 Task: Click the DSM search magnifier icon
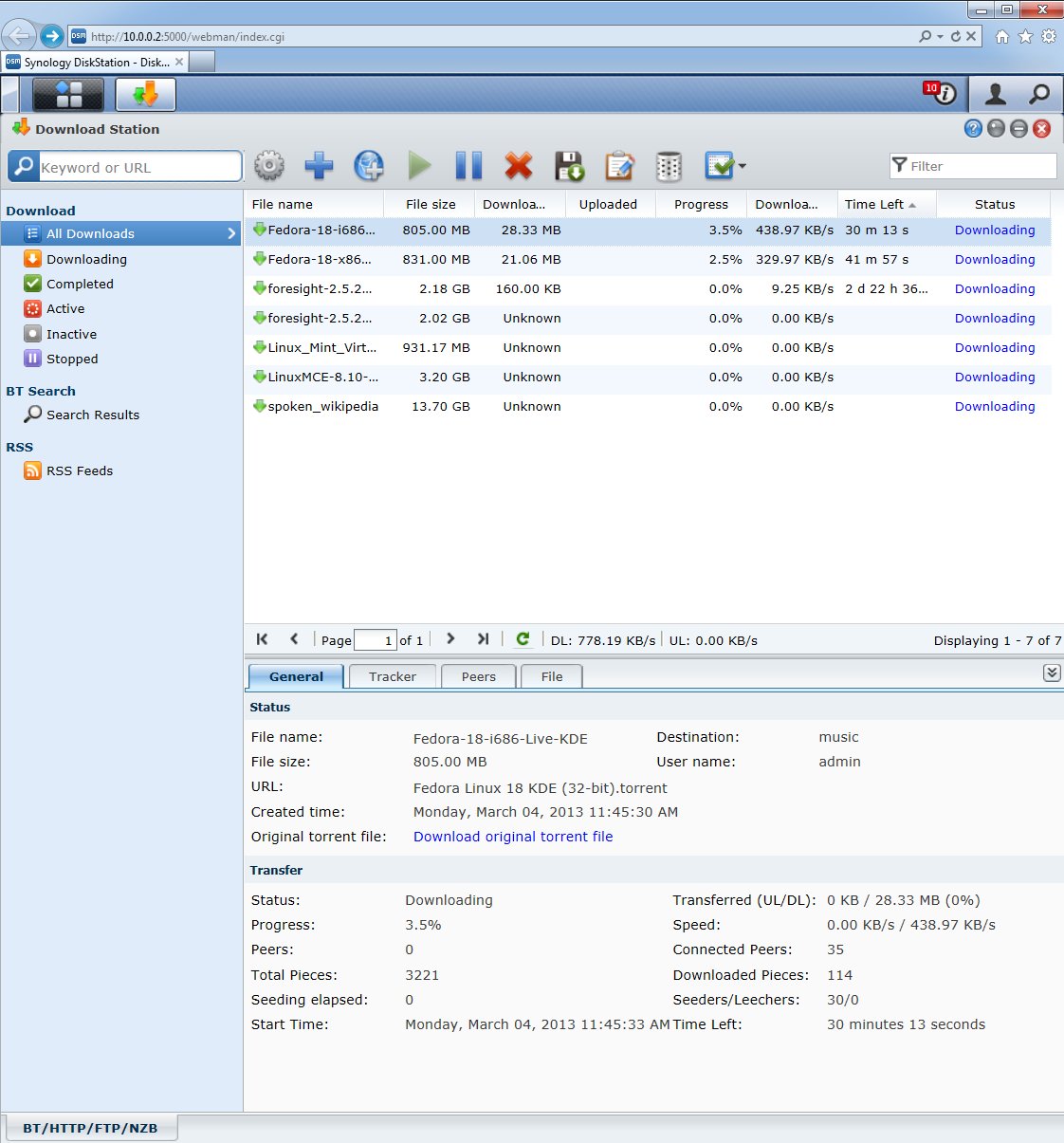1039,93
